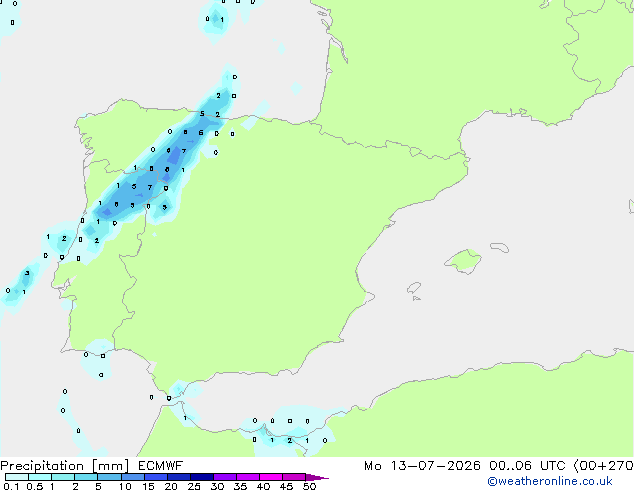The height and width of the screenshot is (490, 634).
Task: Click the legend label "0.1"
Action: pyautogui.click(x=11, y=486)
